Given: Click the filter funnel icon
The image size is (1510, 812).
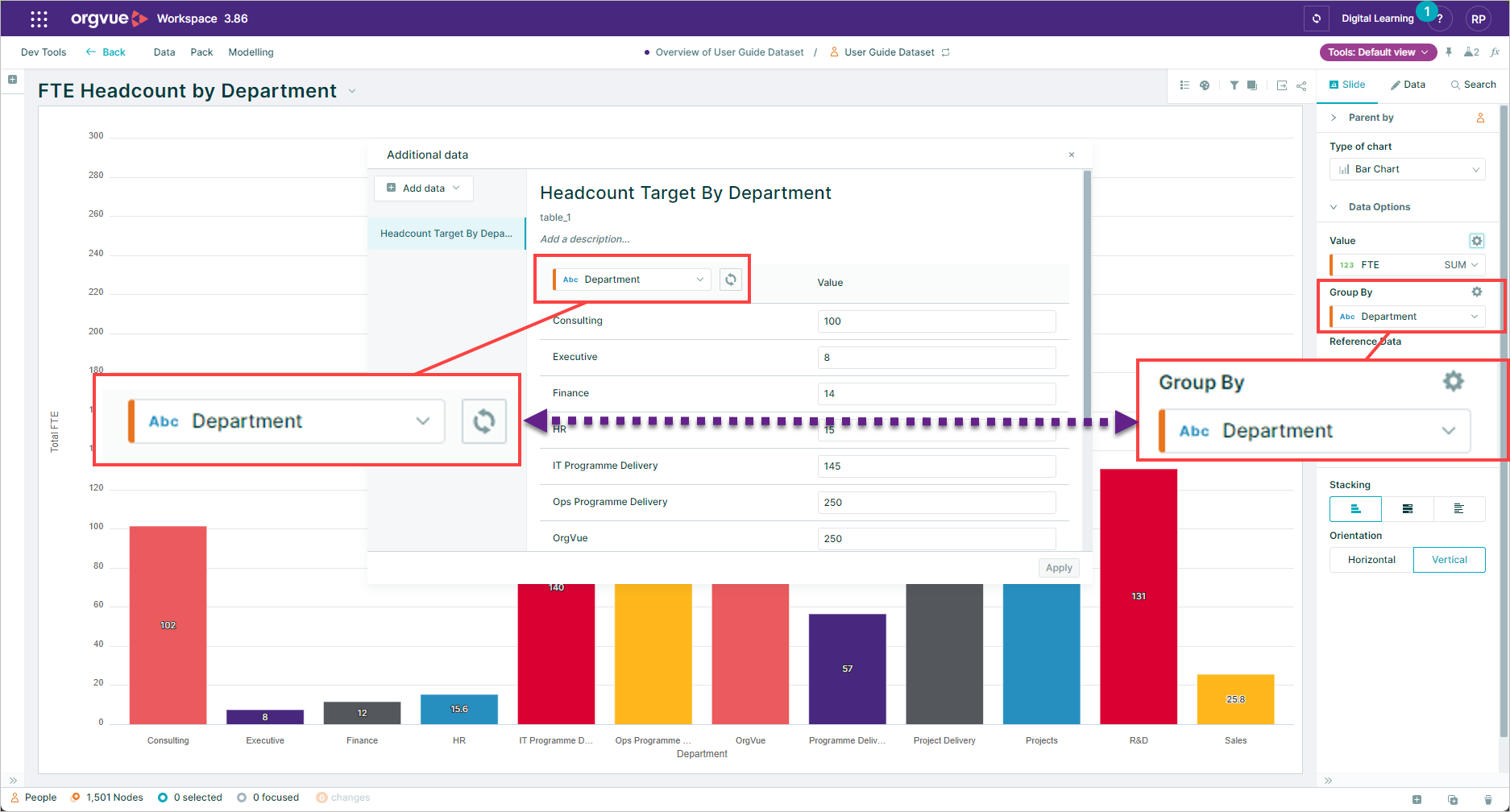Looking at the screenshot, I should click(x=1234, y=85).
